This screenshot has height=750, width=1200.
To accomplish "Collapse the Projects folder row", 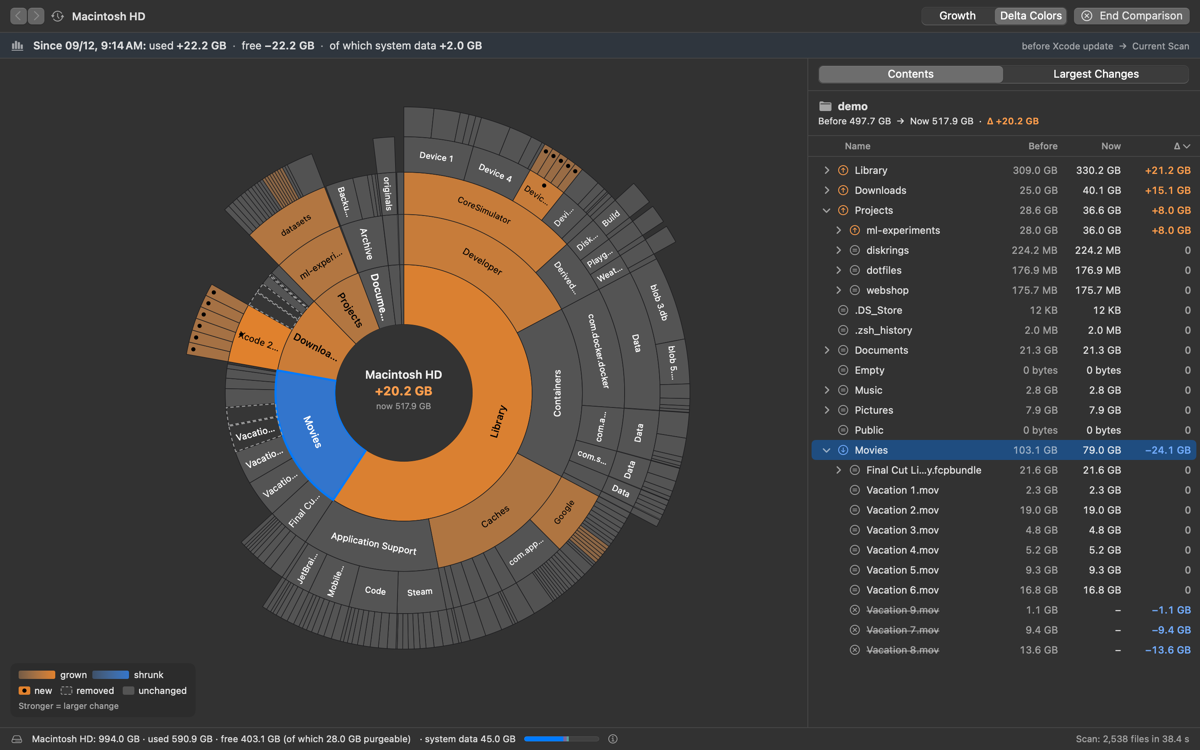I will (826, 210).
